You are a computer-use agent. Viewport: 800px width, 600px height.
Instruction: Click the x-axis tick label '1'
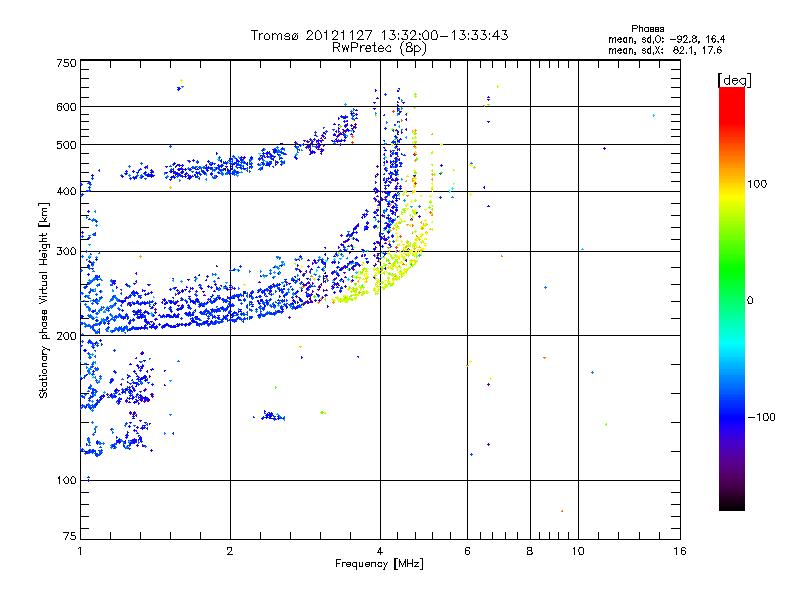pos(80,551)
